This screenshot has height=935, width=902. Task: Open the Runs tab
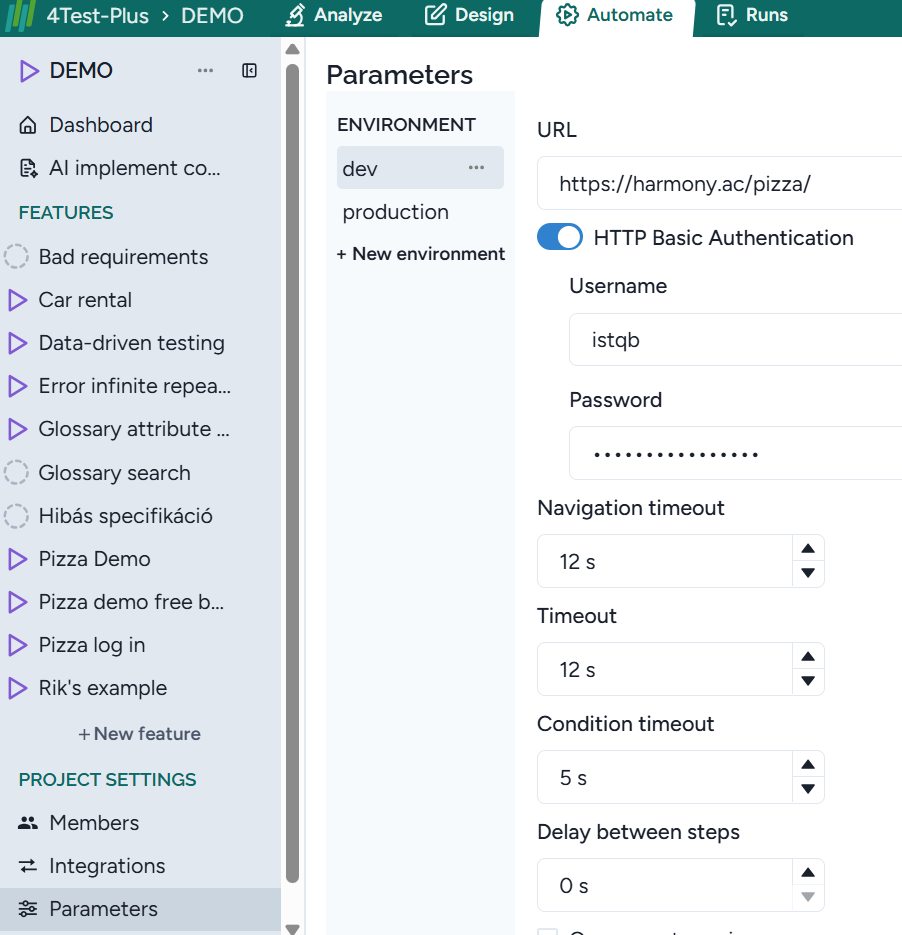752,16
